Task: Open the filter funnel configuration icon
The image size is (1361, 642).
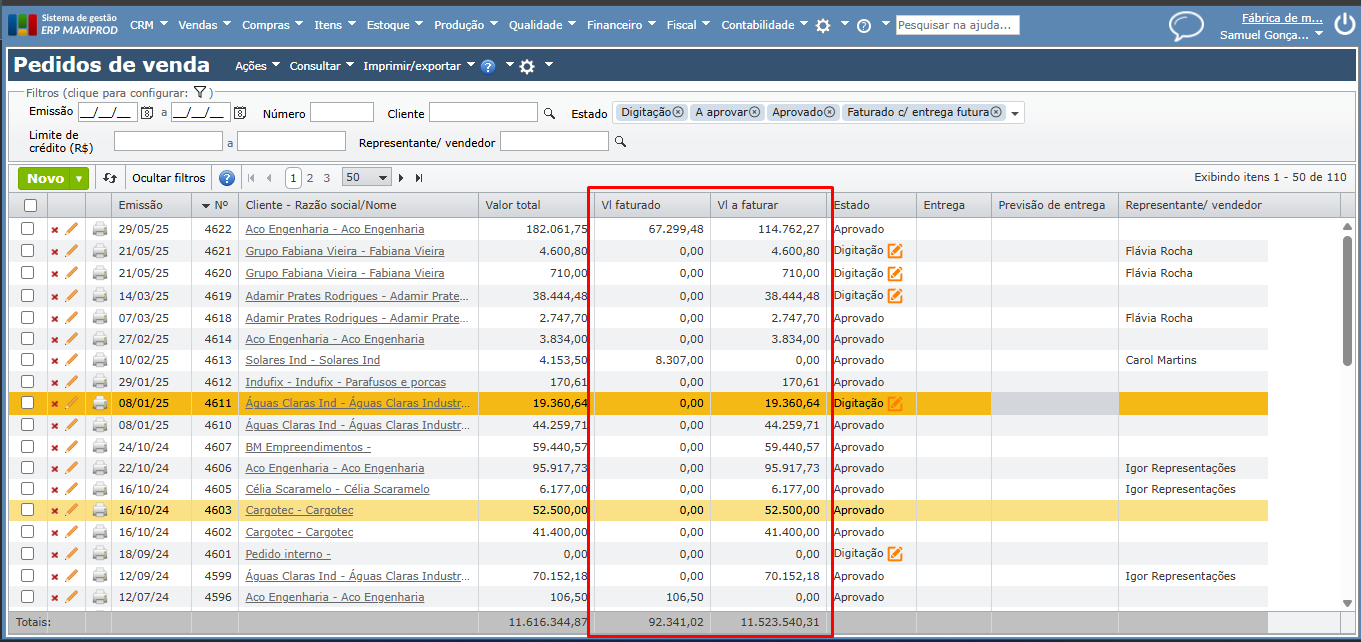Action: 200,92
